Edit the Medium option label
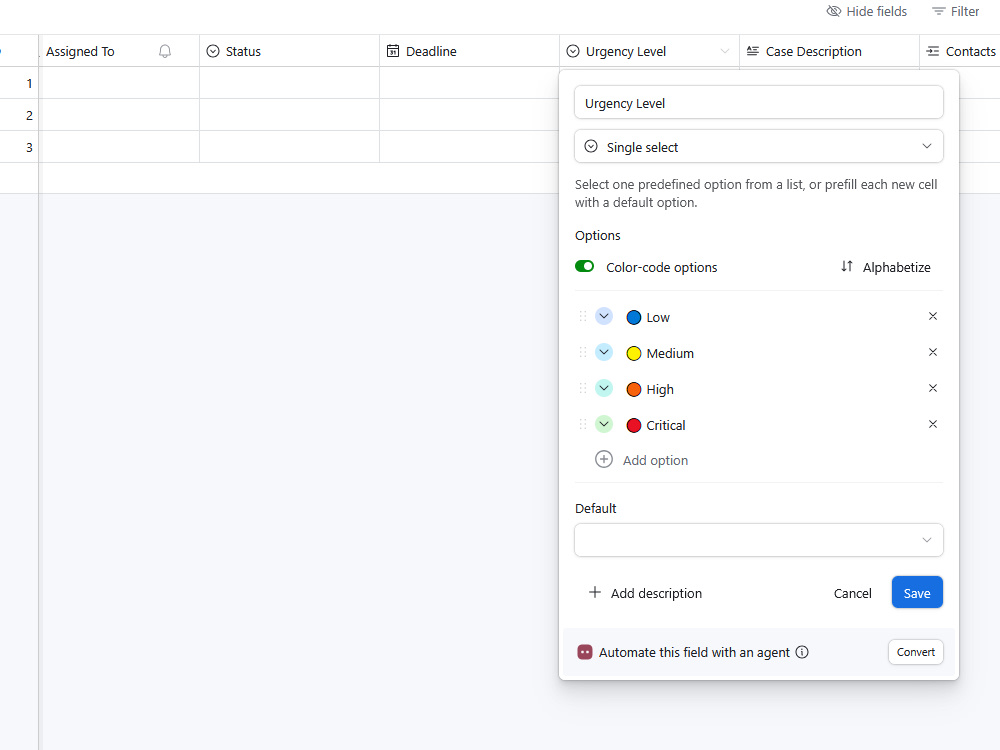This screenshot has width=1000, height=750. (670, 353)
